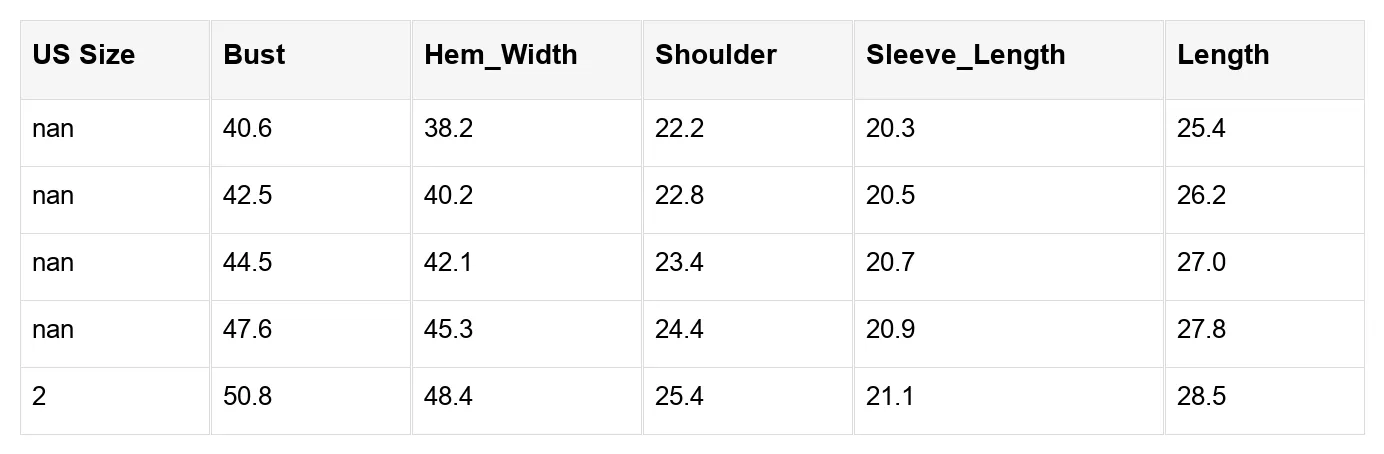This screenshot has width=1384, height=454.
Task: Select Sleeve_Length cell showing 21.1
Action: (890, 397)
